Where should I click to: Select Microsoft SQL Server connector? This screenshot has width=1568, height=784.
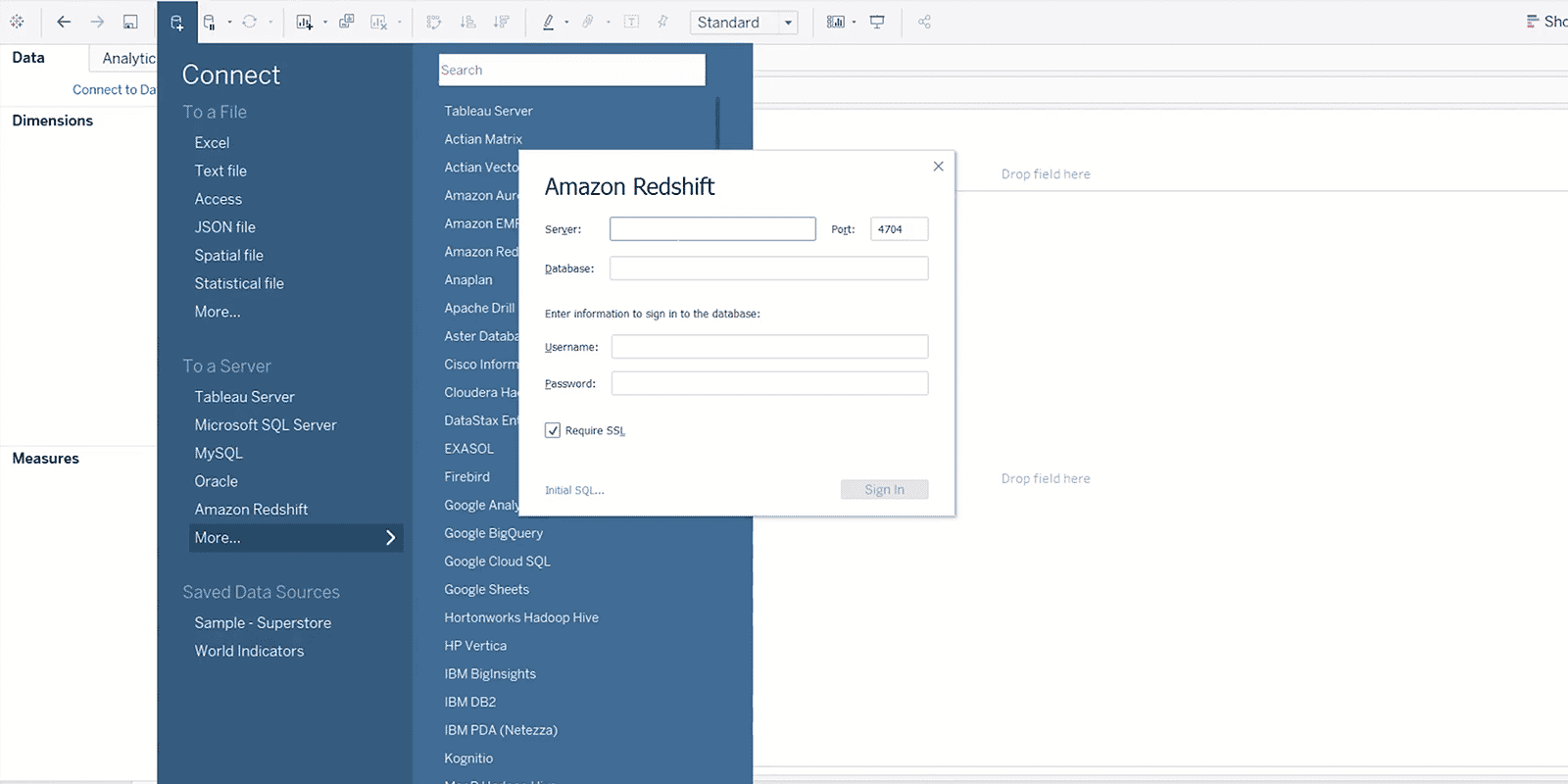click(x=266, y=424)
